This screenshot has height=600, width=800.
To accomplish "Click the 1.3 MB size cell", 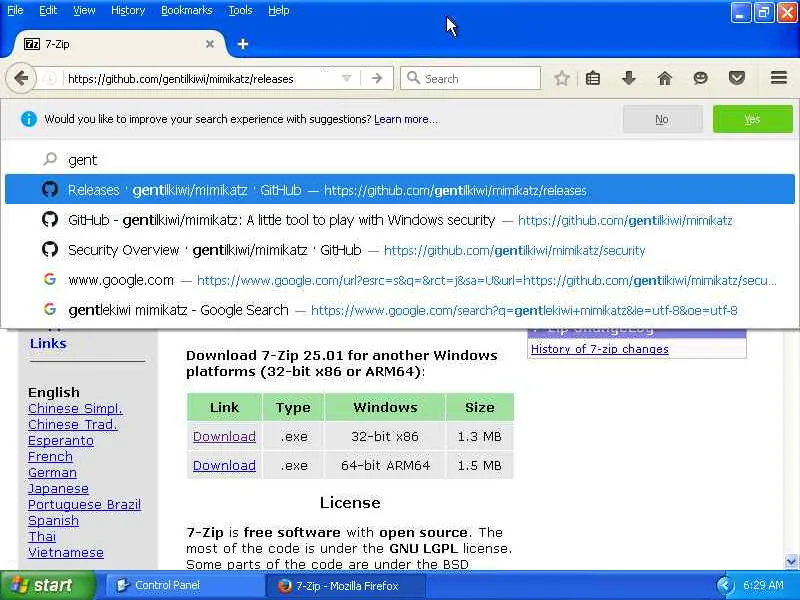I will [x=480, y=437].
